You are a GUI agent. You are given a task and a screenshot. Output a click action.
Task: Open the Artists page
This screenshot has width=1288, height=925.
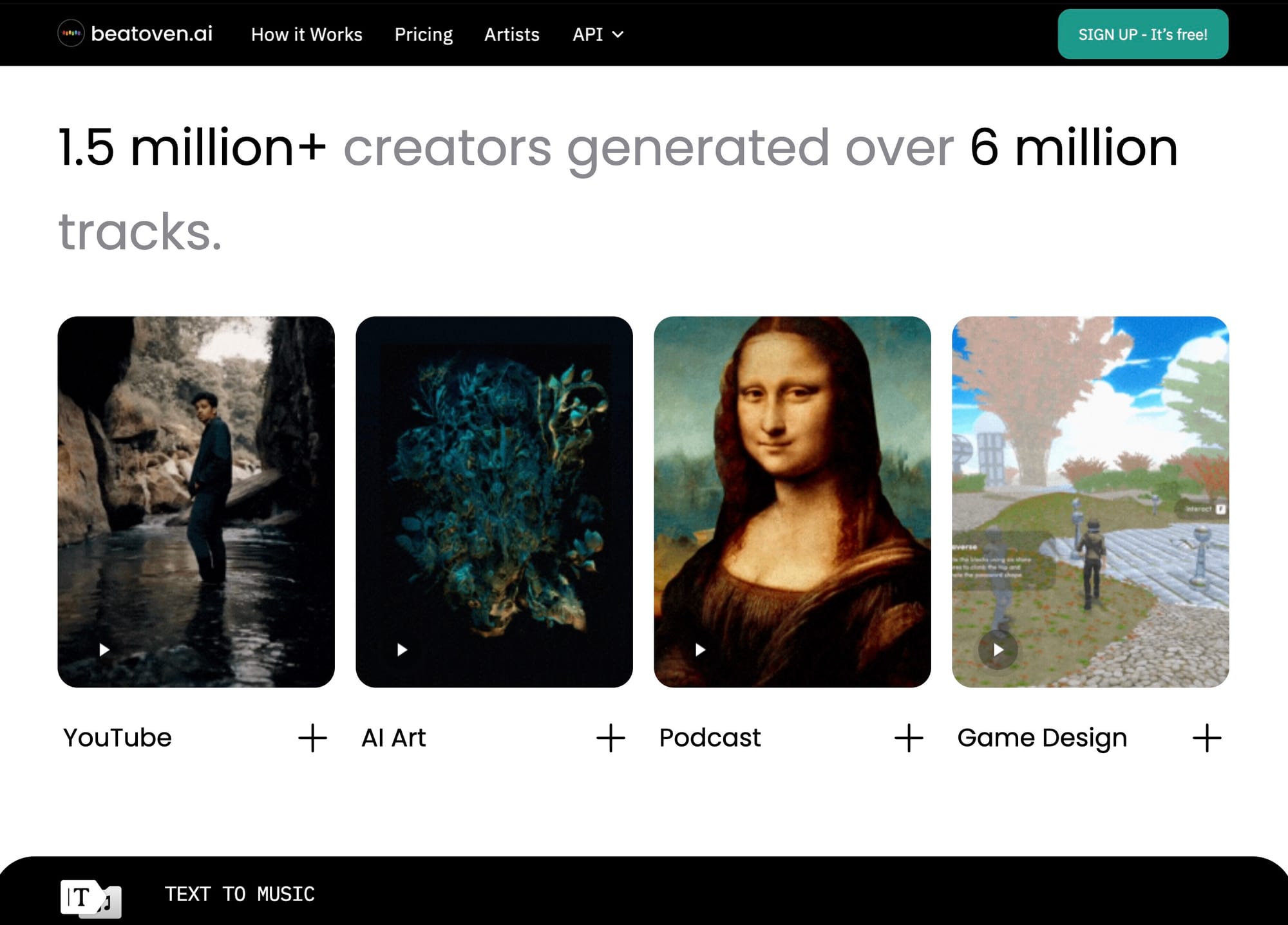point(511,35)
